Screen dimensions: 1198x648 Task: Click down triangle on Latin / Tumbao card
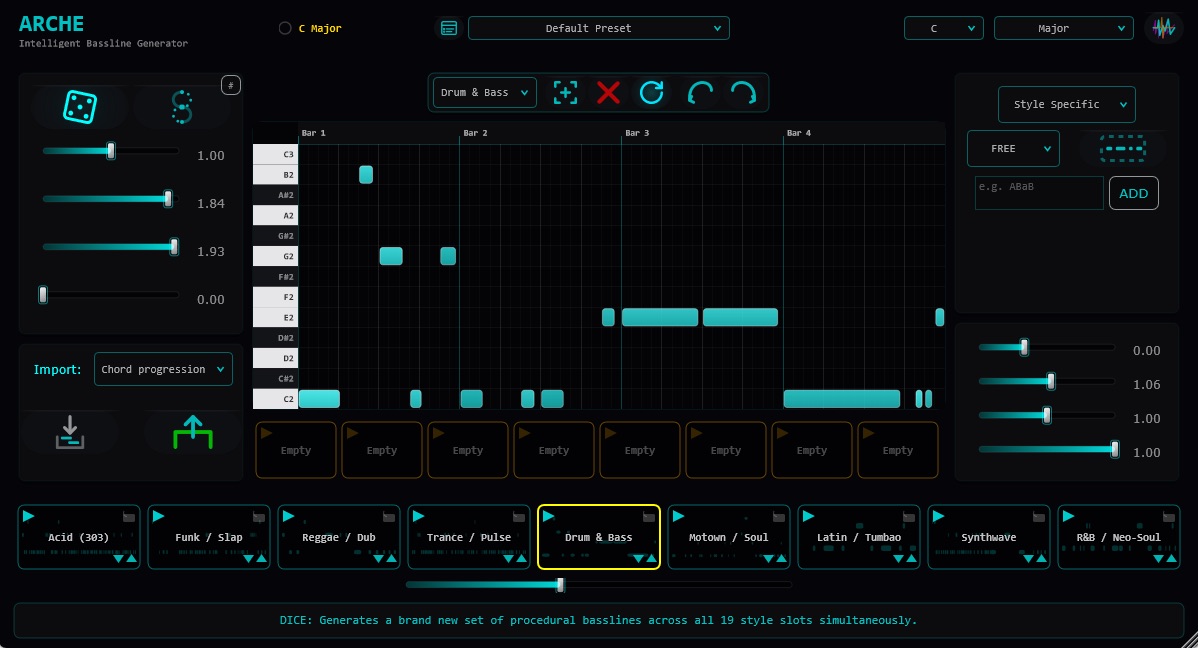(898, 559)
